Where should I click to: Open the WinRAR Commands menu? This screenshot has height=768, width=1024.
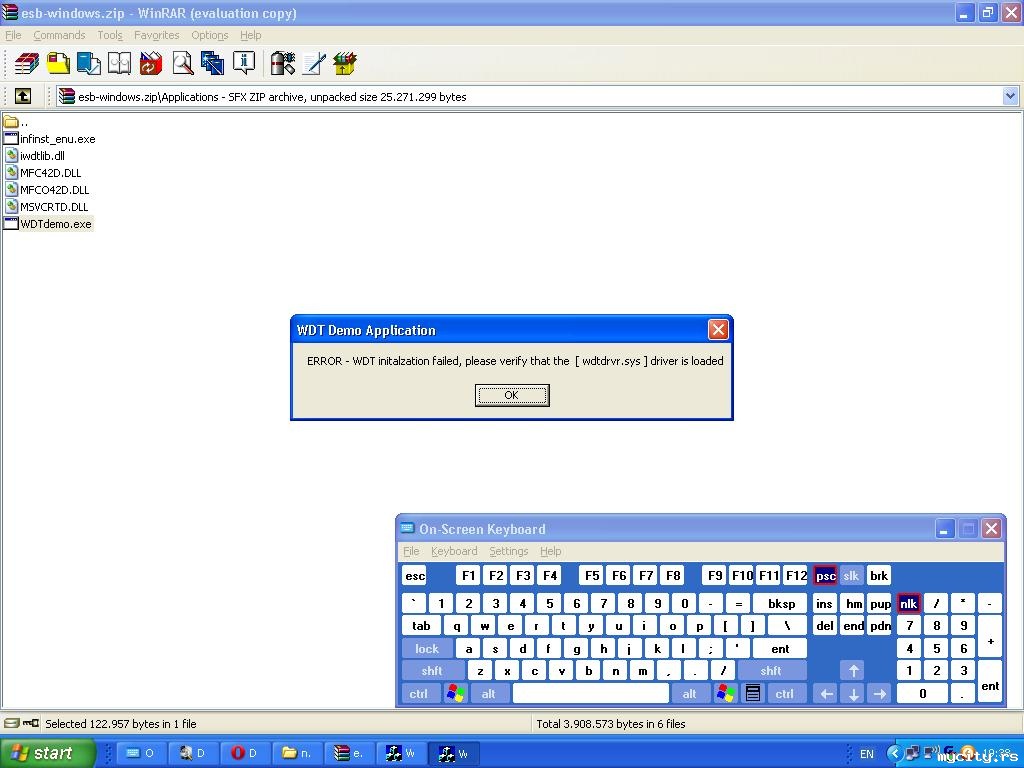point(59,35)
